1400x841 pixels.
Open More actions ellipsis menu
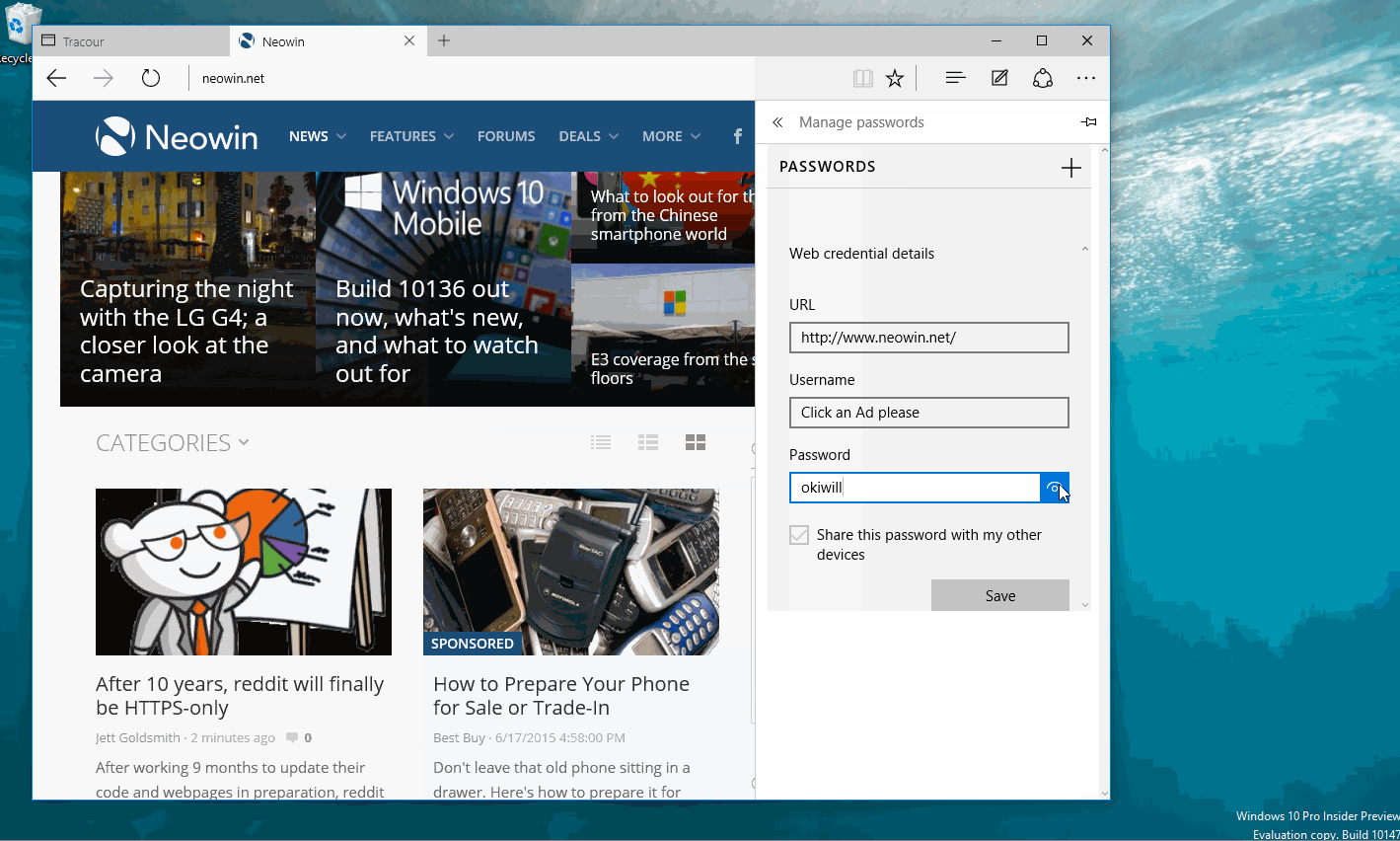click(x=1085, y=78)
